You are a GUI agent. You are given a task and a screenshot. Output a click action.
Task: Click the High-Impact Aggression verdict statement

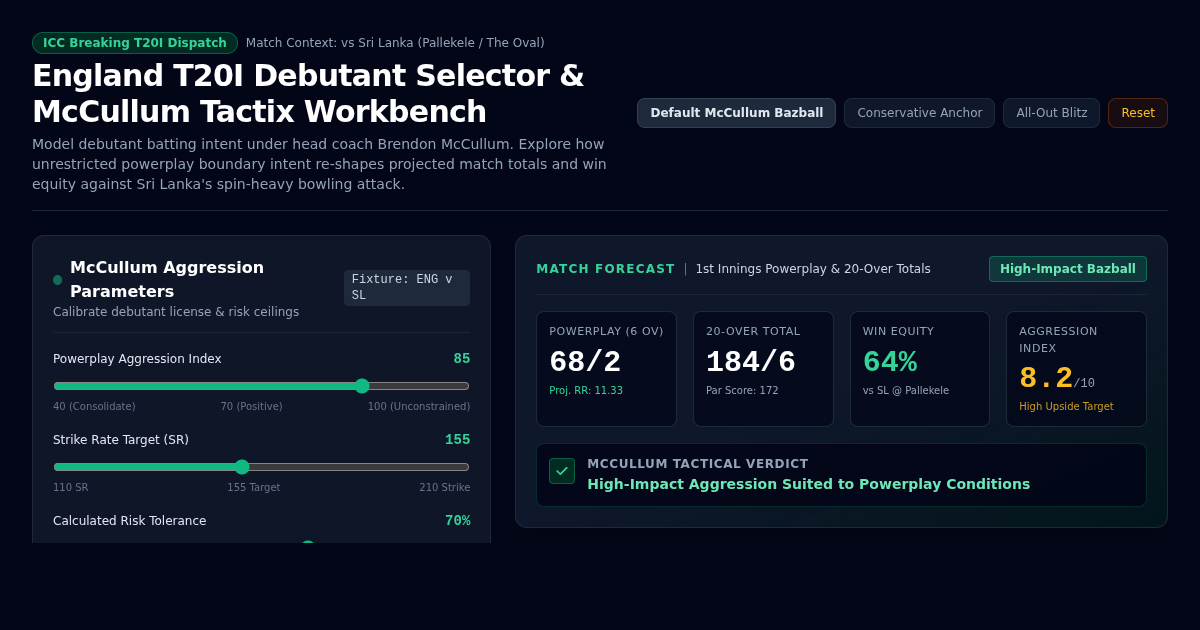(808, 484)
